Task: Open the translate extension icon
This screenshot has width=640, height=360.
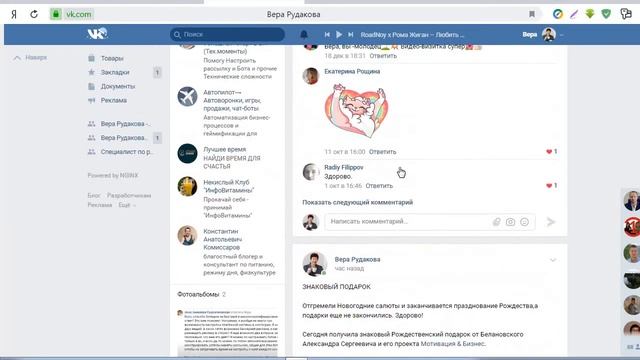Action: click(x=626, y=14)
